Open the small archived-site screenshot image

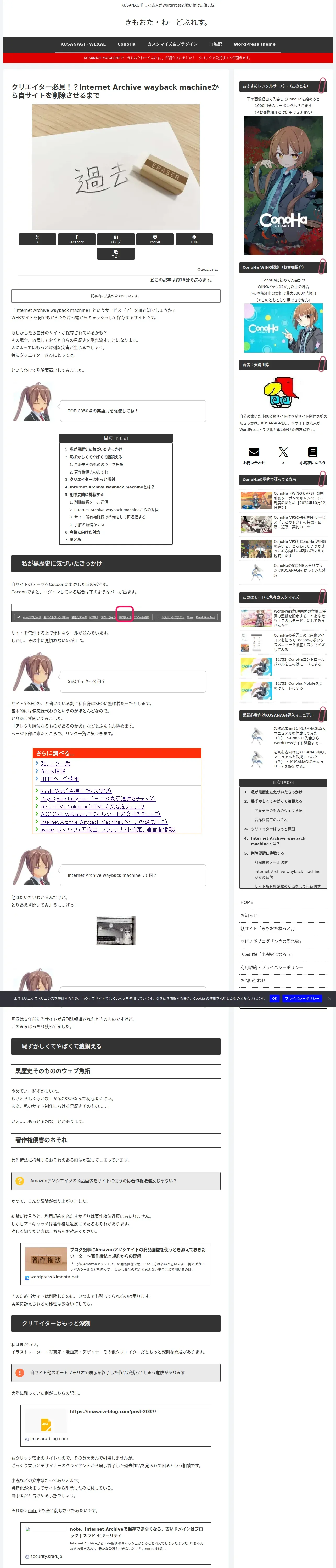pyautogui.click(x=116, y=931)
